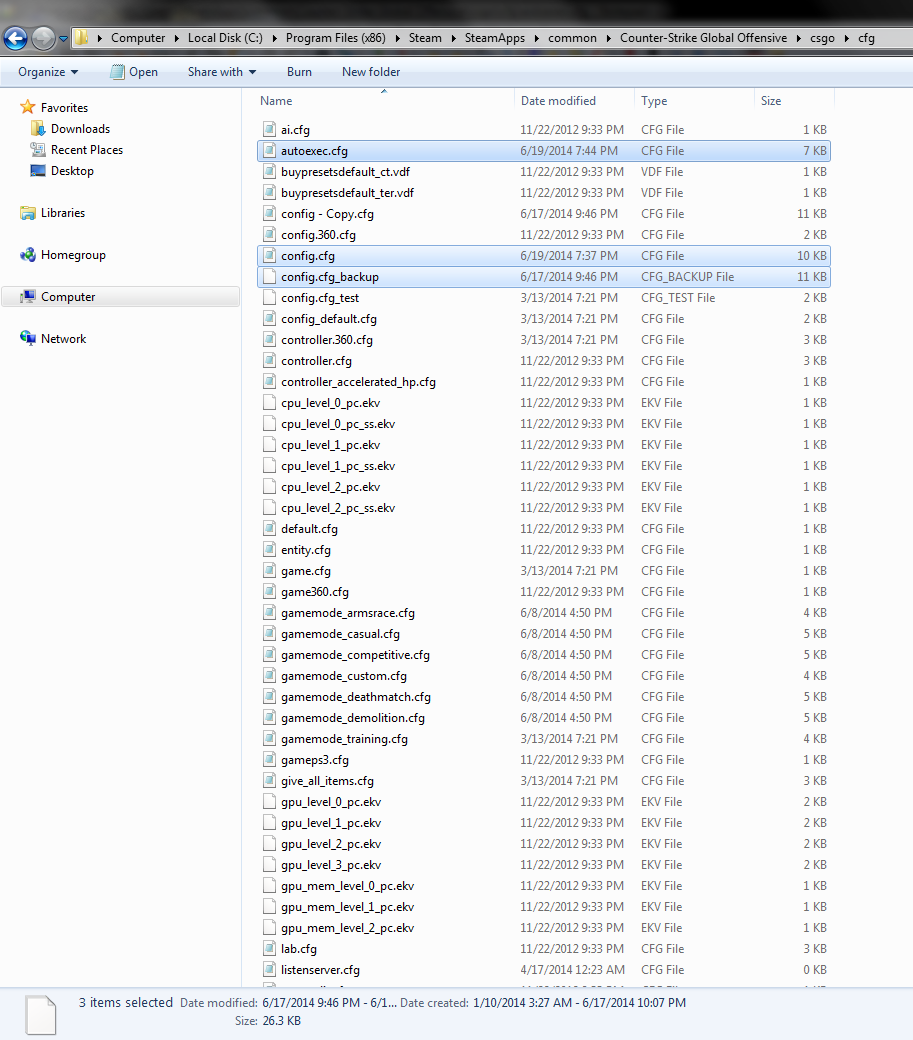Select the gamemode_deathmatch.cfg file name
The height and width of the screenshot is (1040, 913).
pos(355,697)
